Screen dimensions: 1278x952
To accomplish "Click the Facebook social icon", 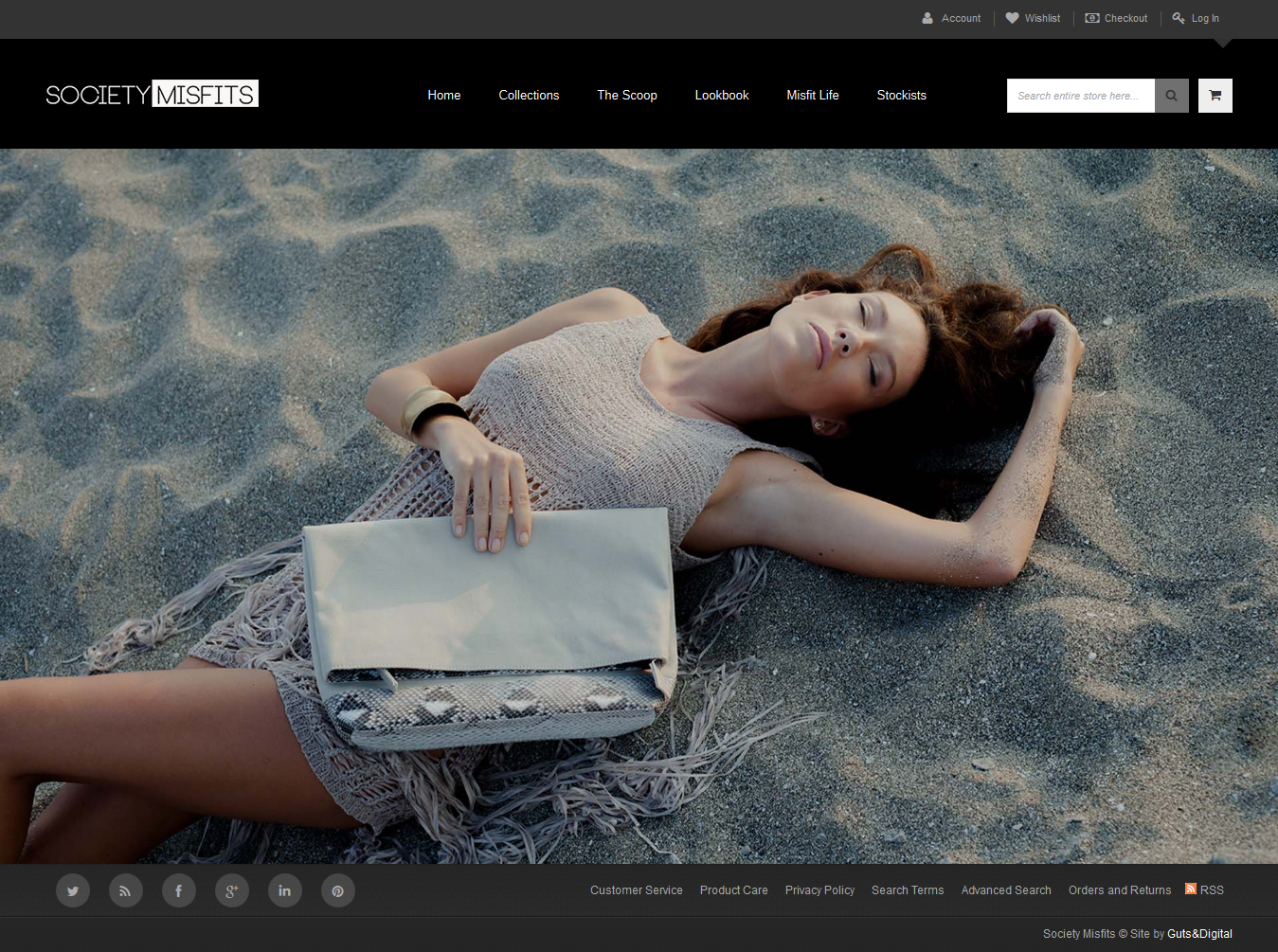I will tap(179, 890).
